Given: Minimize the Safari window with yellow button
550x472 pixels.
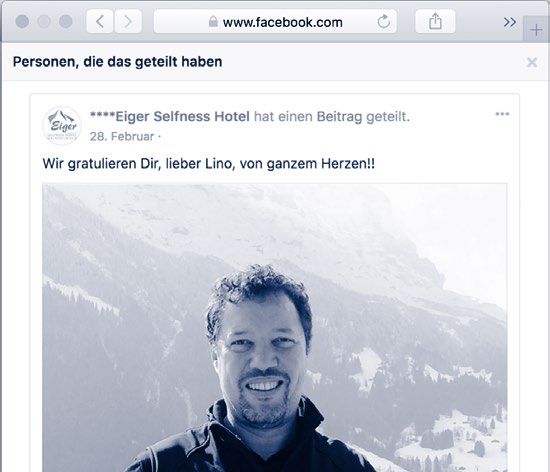Looking at the screenshot, I should click(44, 21).
